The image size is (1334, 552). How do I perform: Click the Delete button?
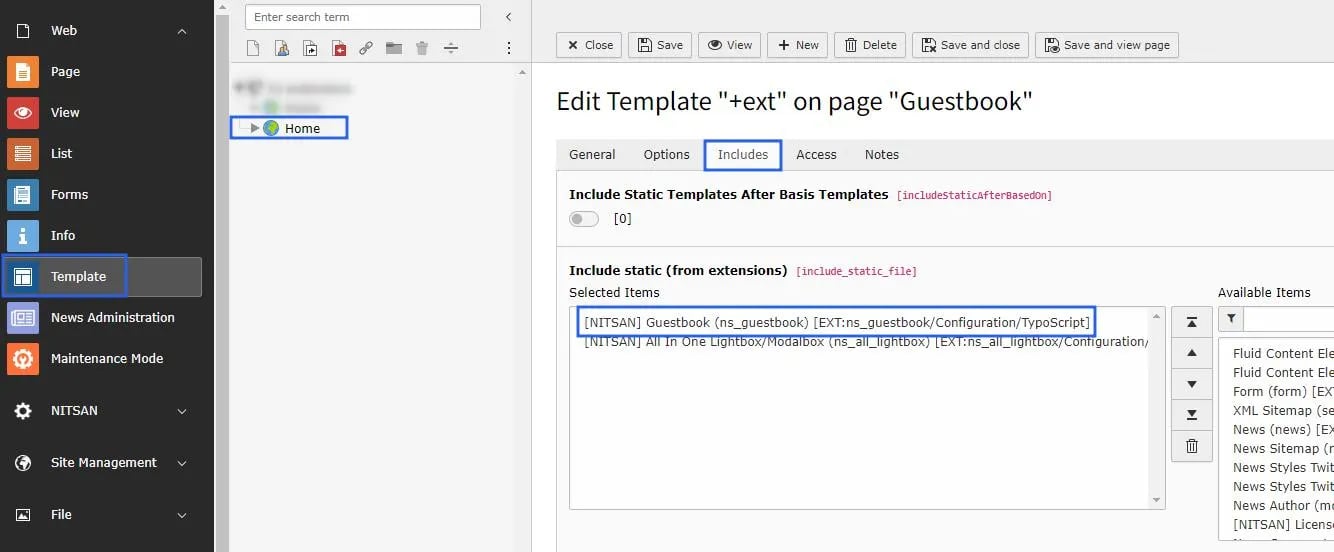point(870,45)
